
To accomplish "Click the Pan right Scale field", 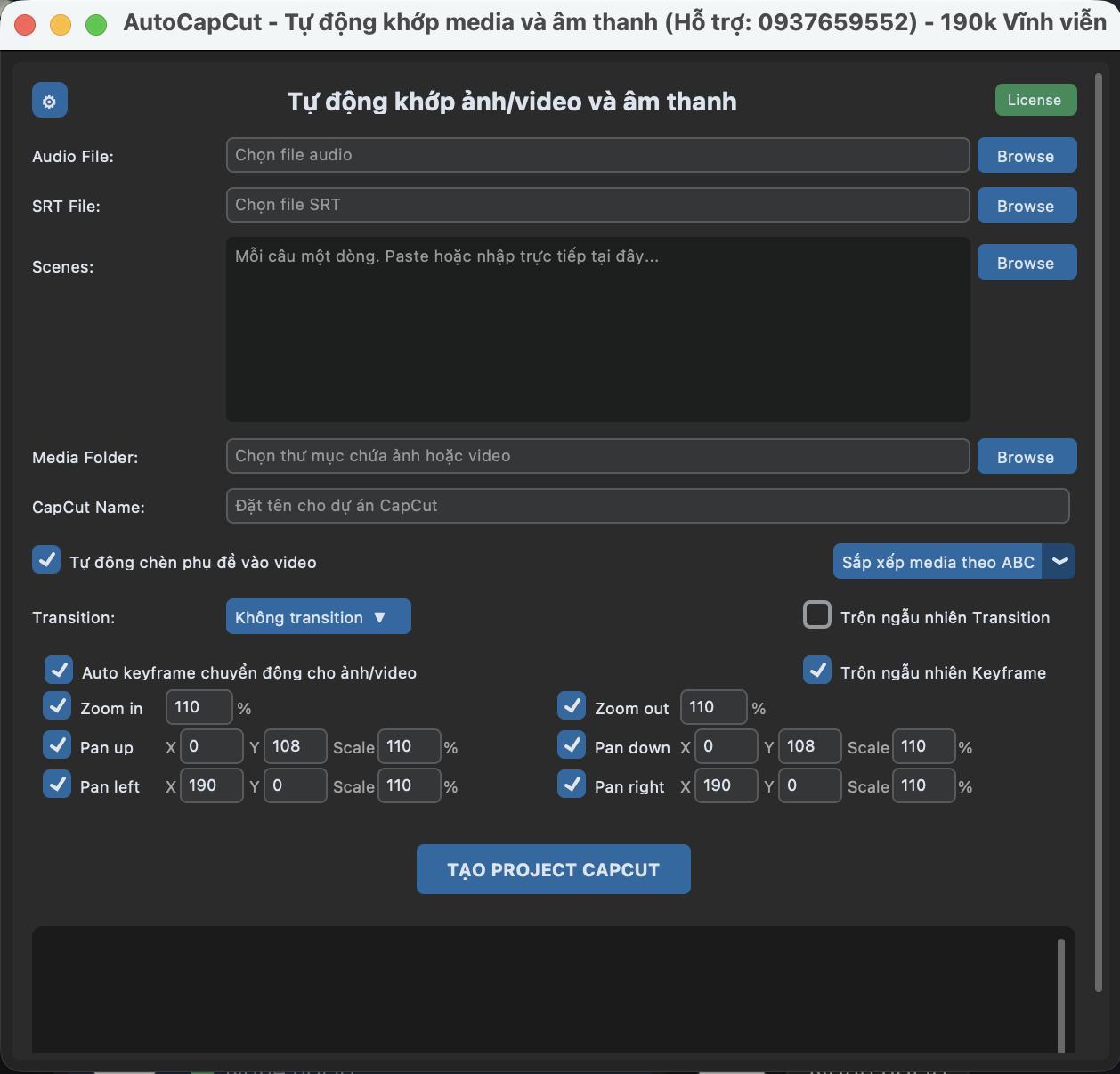I will [x=924, y=785].
